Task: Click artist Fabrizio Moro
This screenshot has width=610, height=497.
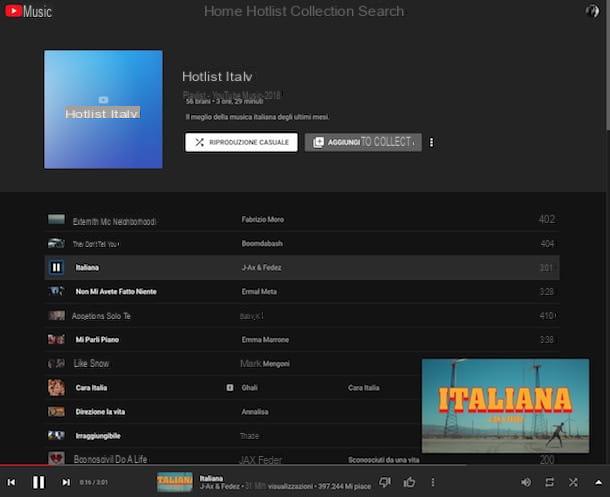Action: [263, 219]
